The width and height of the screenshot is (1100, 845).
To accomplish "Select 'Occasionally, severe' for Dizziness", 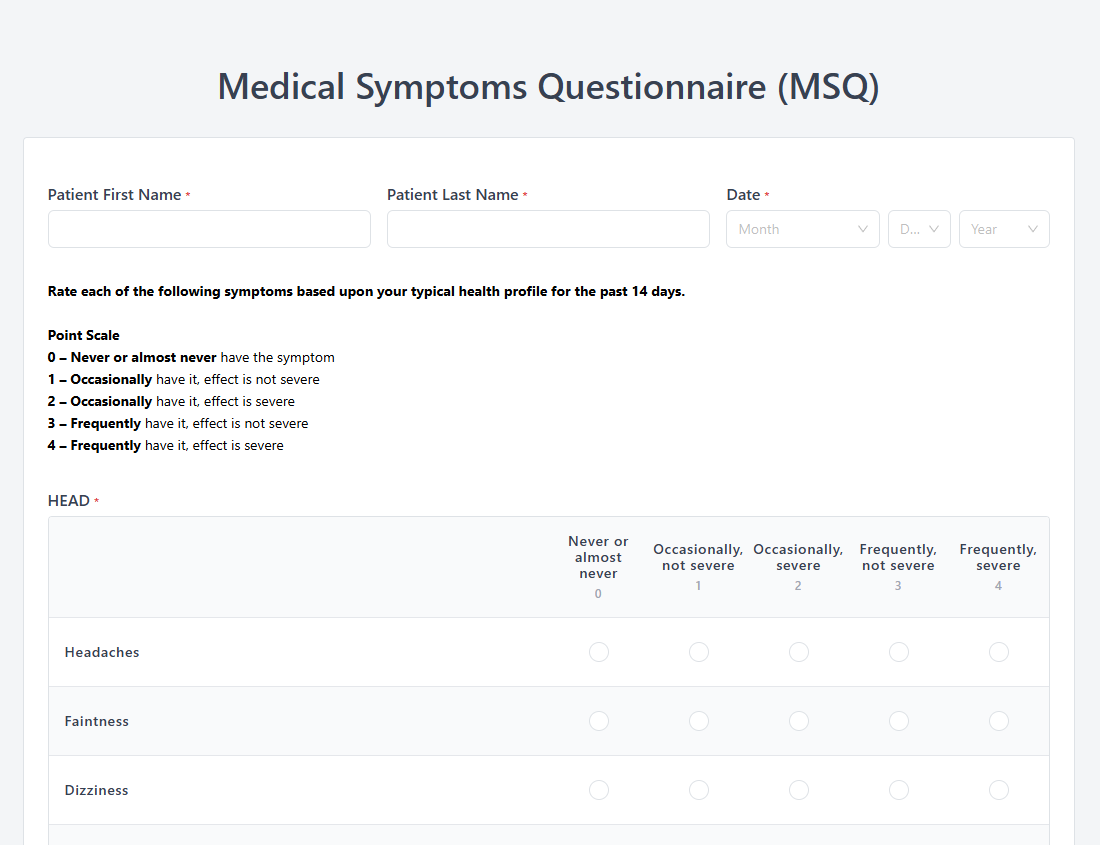I will click(799, 790).
